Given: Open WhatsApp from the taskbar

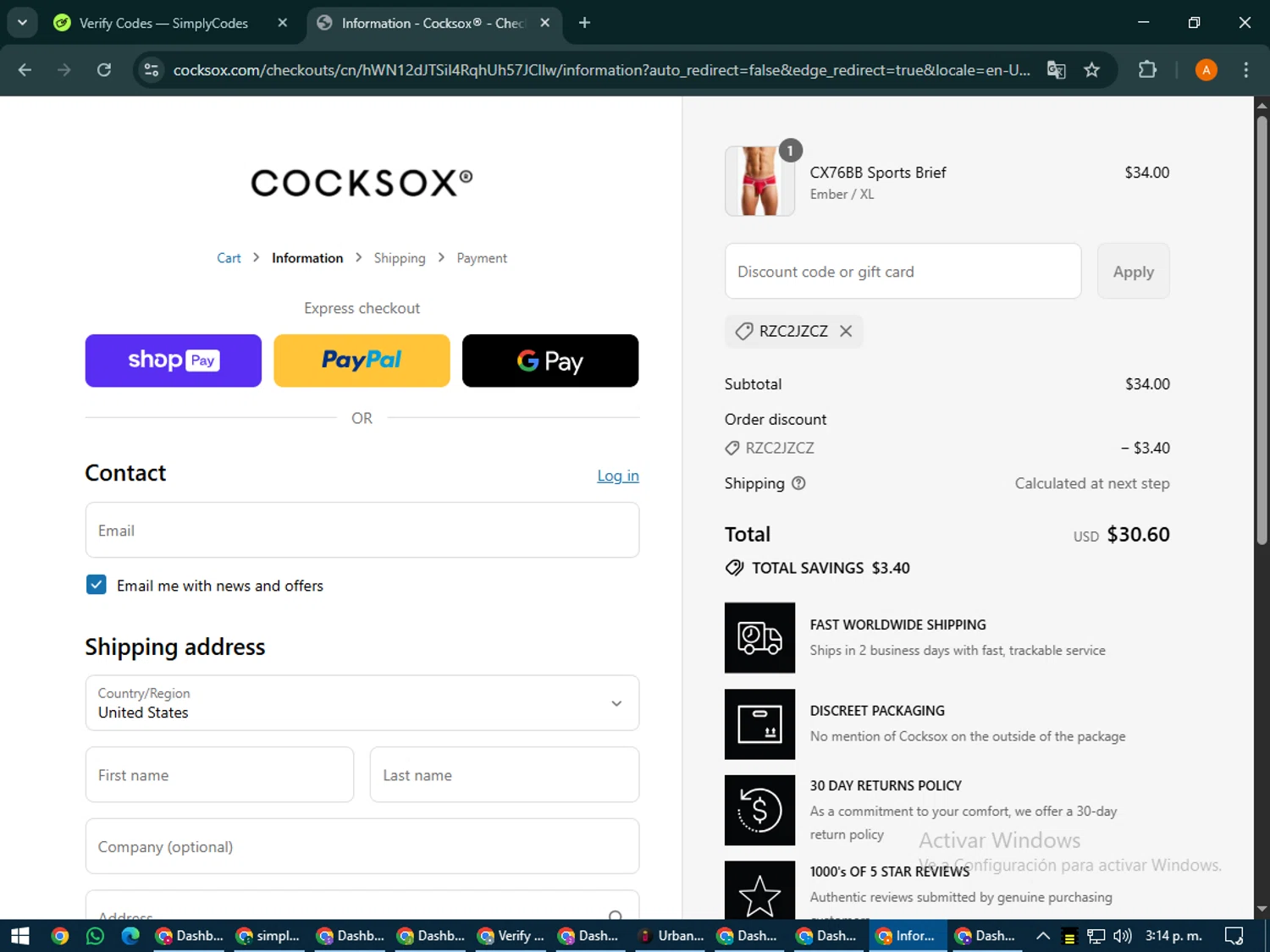Looking at the screenshot, I should pos(95,936).
